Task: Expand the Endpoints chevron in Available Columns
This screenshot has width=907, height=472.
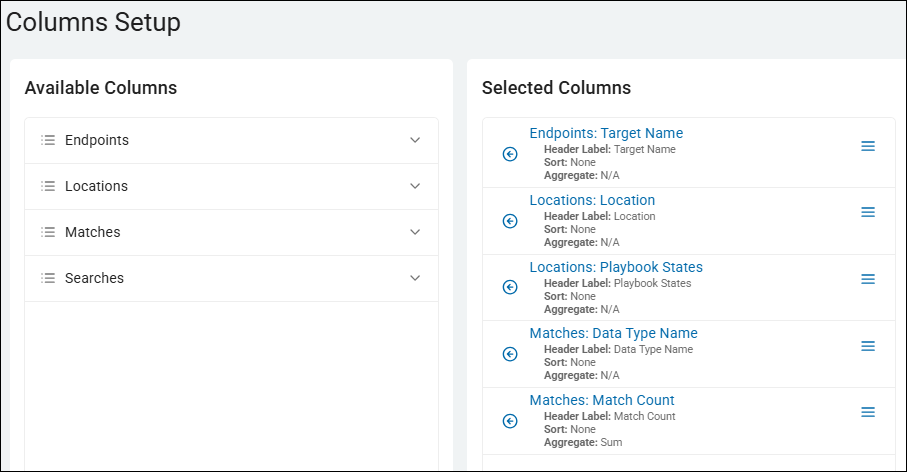Action: tap(415, 140)
